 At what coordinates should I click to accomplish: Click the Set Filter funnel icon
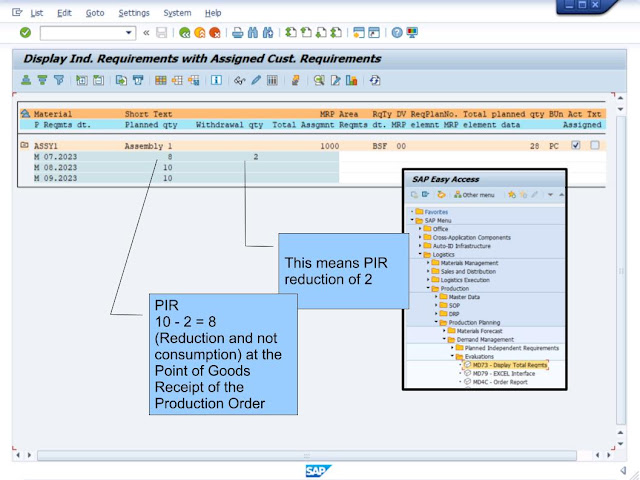(59, 80)
